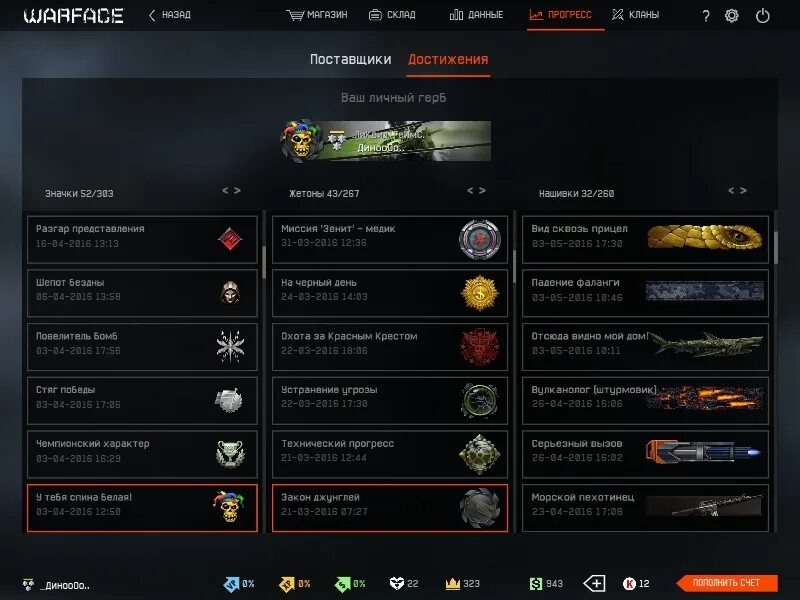Viewport: 800px width, 600px height.
Task: Open the Склад menu section
Action: point(392,15)
